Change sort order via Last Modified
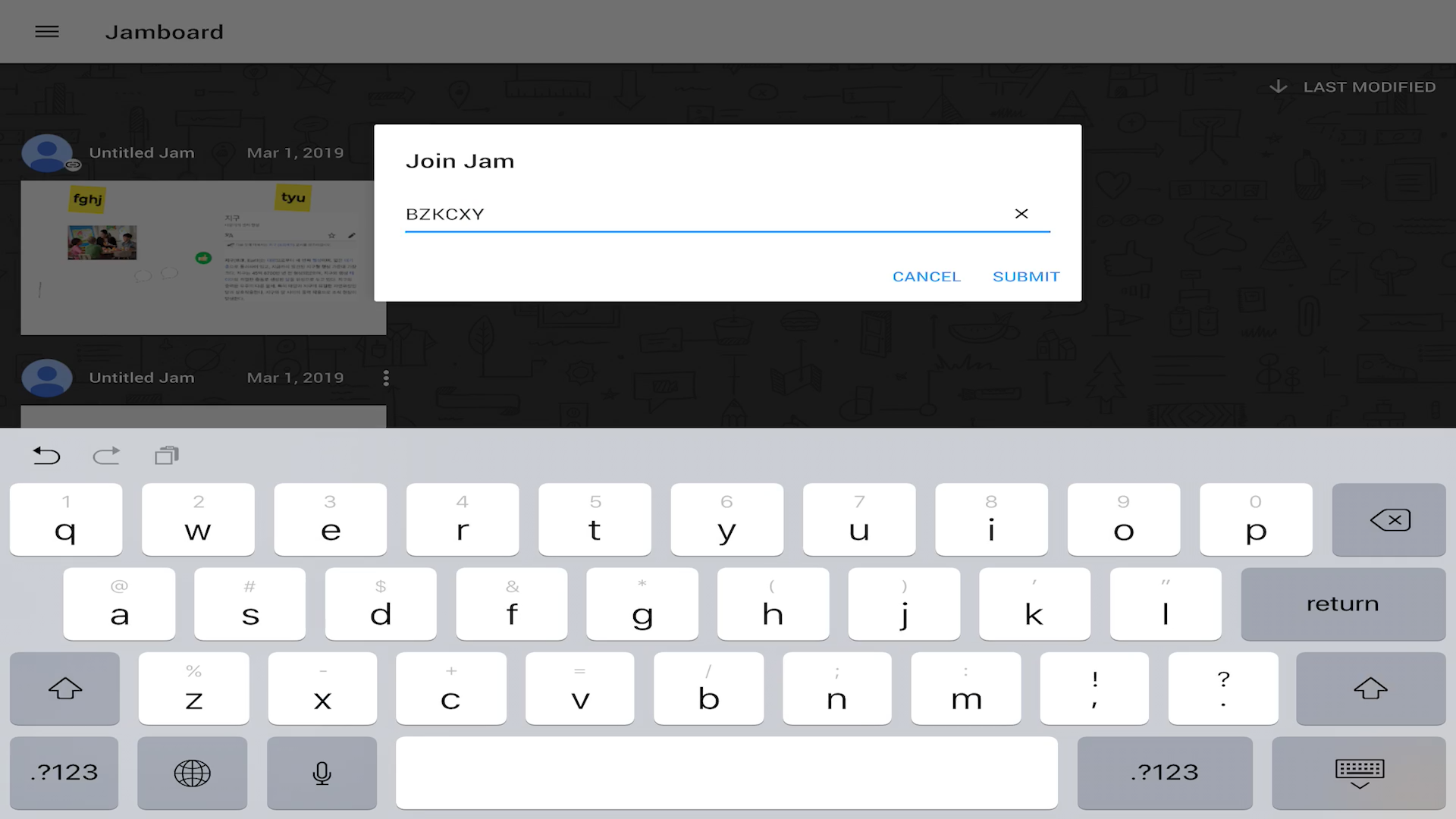 pos(1353,87)
